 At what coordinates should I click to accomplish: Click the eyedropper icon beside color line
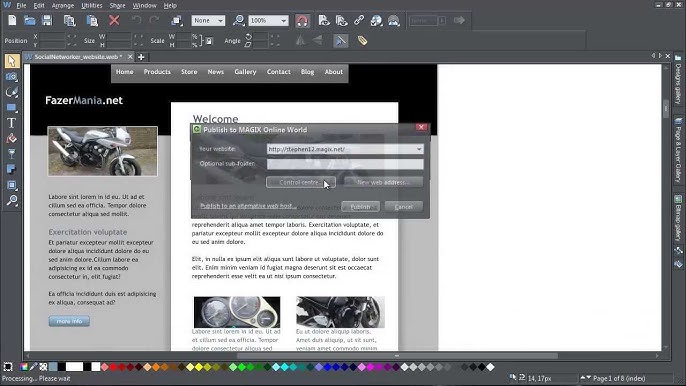pos(33,367)
